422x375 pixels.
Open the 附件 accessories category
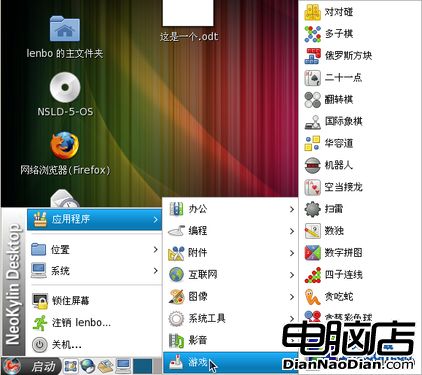coord(230,253)
